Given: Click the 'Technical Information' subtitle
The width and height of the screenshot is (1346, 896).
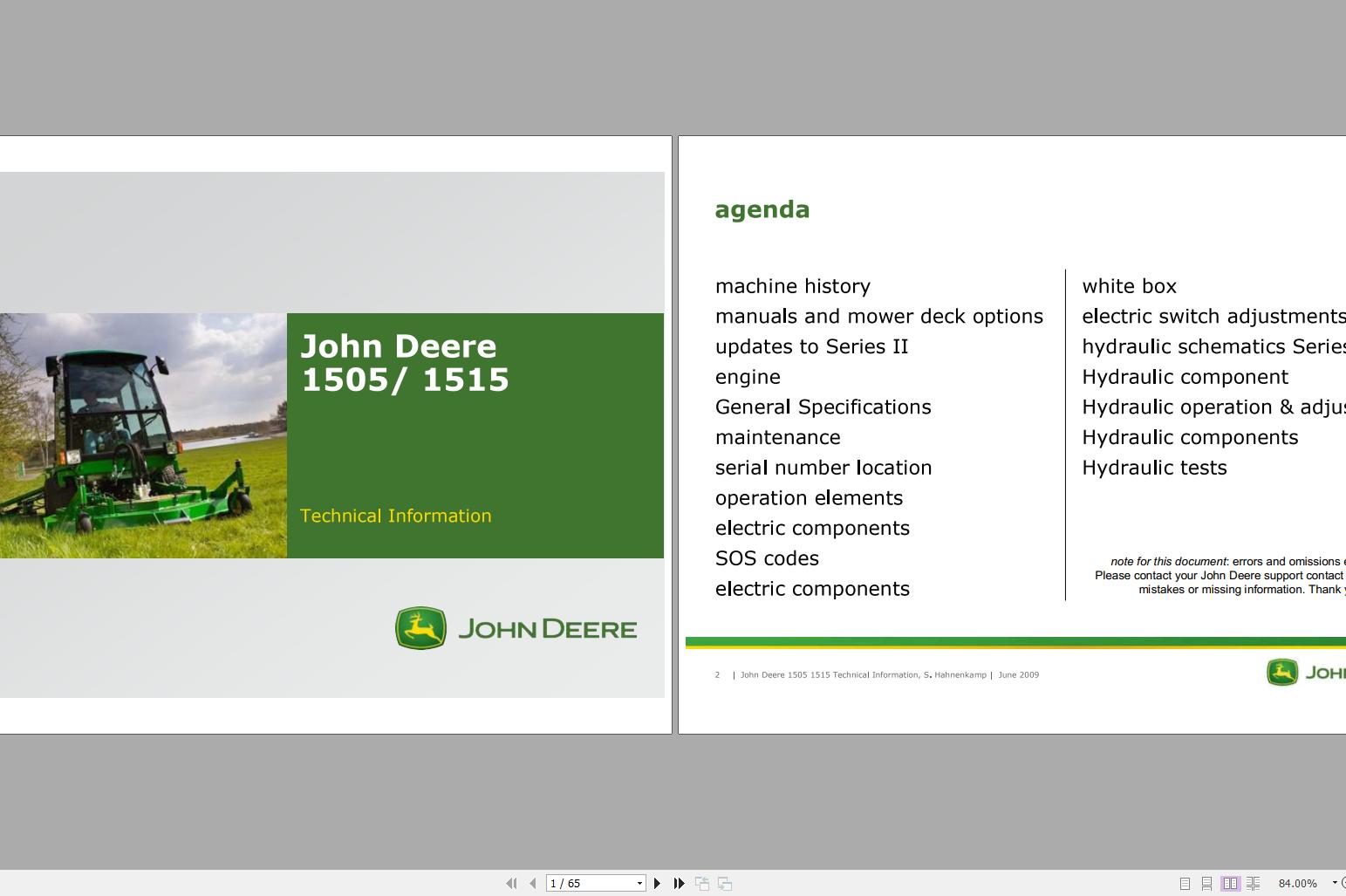Looking at the screenshot, I should point(395,516).
